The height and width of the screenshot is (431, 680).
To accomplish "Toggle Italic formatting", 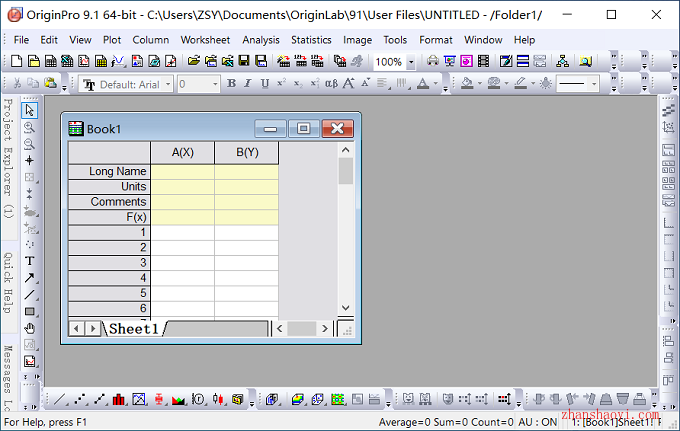I will click(x=248, y=83).
